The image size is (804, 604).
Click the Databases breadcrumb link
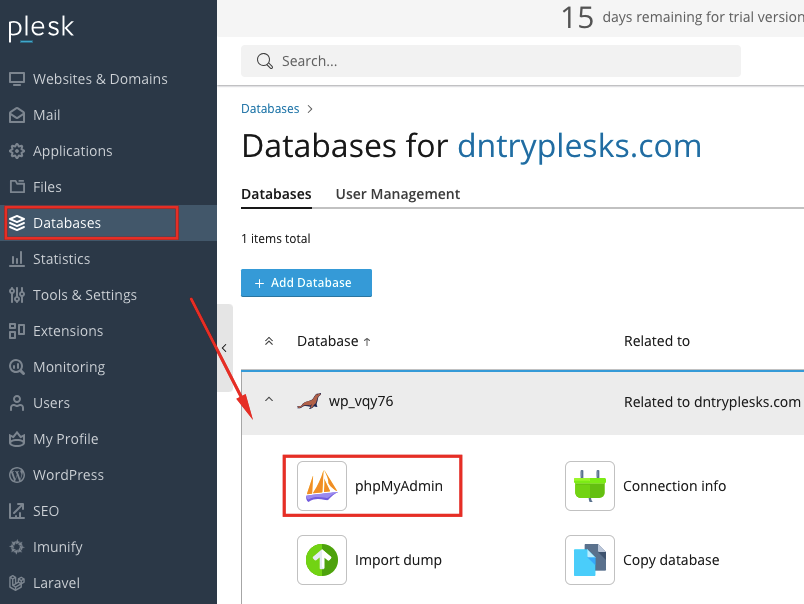tap(270, 109)
